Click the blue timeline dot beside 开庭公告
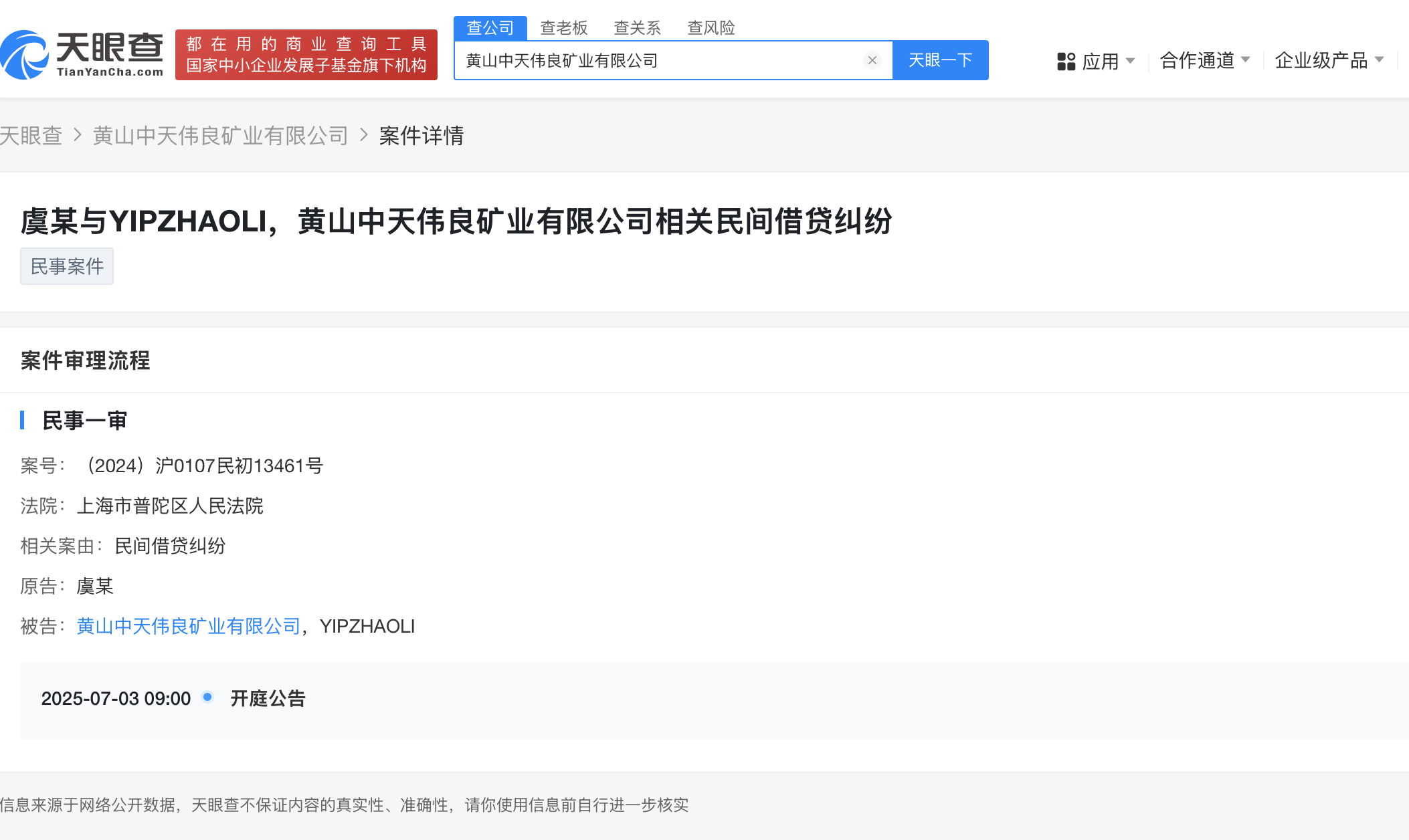The width and height of the screenshot is (1409, 840). pos(207,697)
